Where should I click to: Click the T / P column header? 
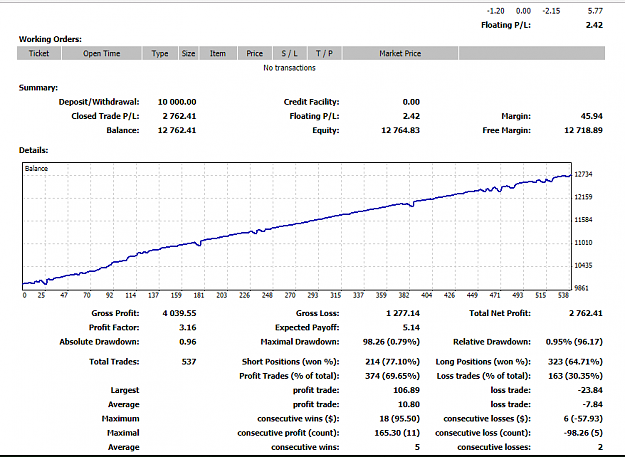[x=324, y=53]
